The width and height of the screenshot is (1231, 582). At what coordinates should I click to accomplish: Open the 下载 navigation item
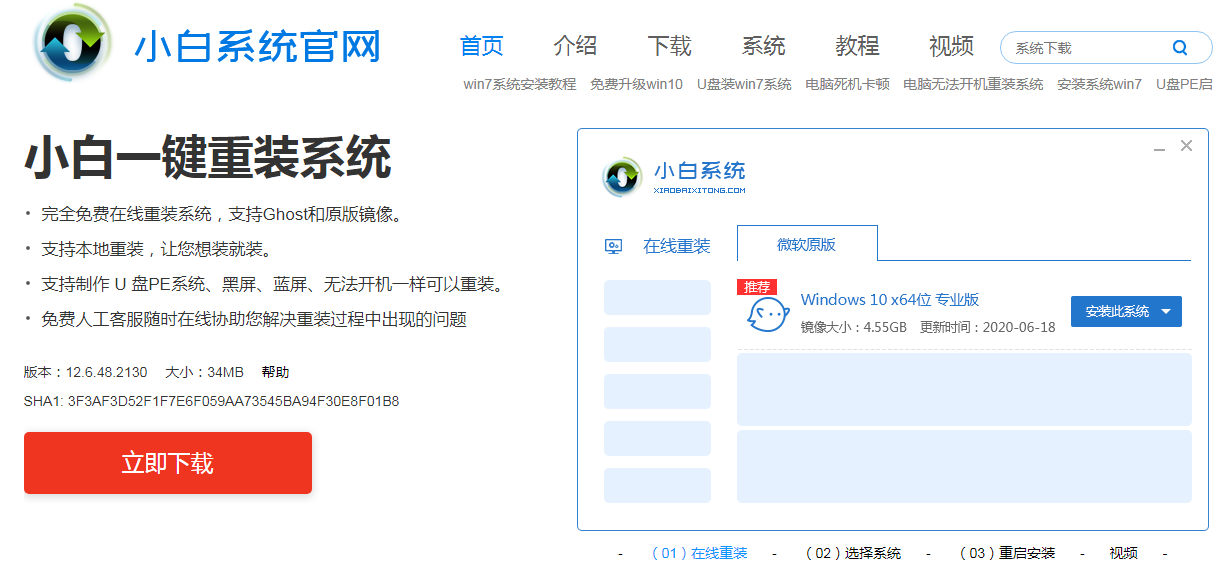[x=669, y=46]
